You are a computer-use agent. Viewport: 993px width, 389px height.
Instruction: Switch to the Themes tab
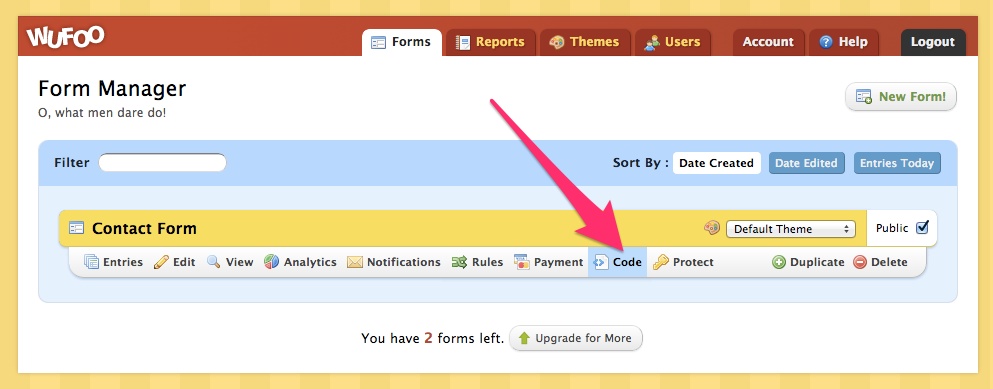tap(585, 42)
